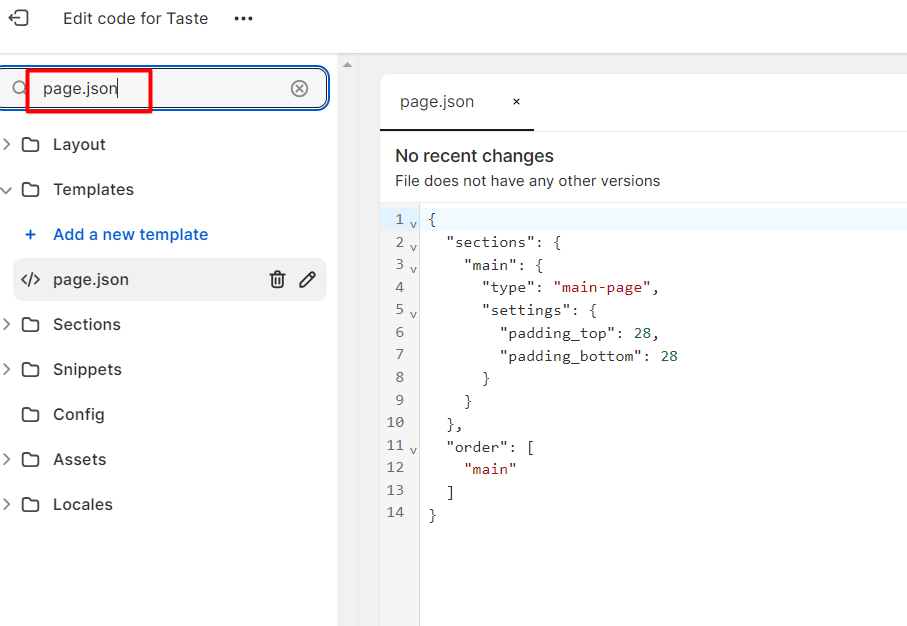The height and width of the screenshot is (626, 907).
Task: Click the code icon beside page.json
Action: (30, 279)
